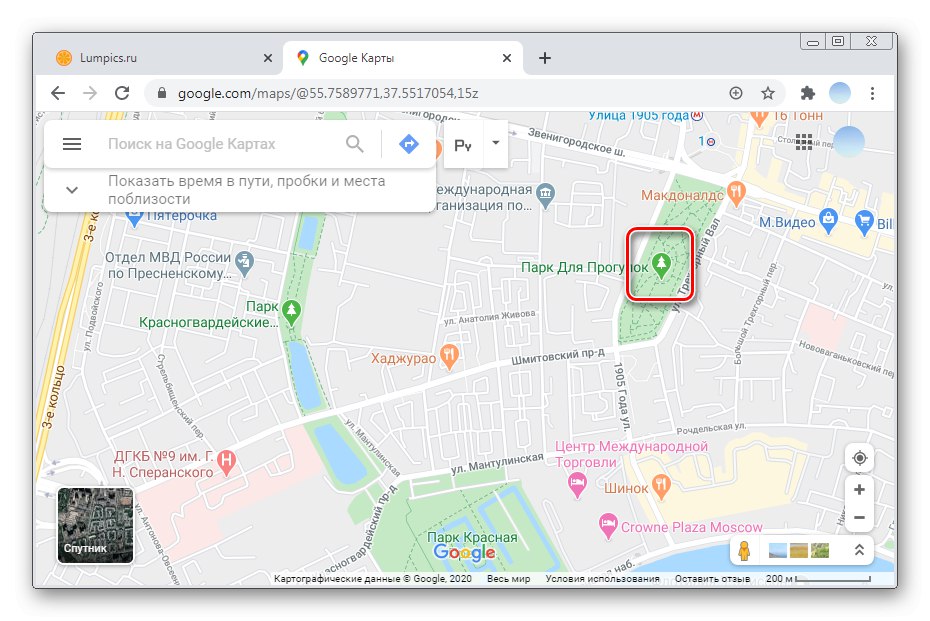Click the Весь мир link
Image resolution: width=930 pixels, height=621 pixels.
(x=508, y=578)
